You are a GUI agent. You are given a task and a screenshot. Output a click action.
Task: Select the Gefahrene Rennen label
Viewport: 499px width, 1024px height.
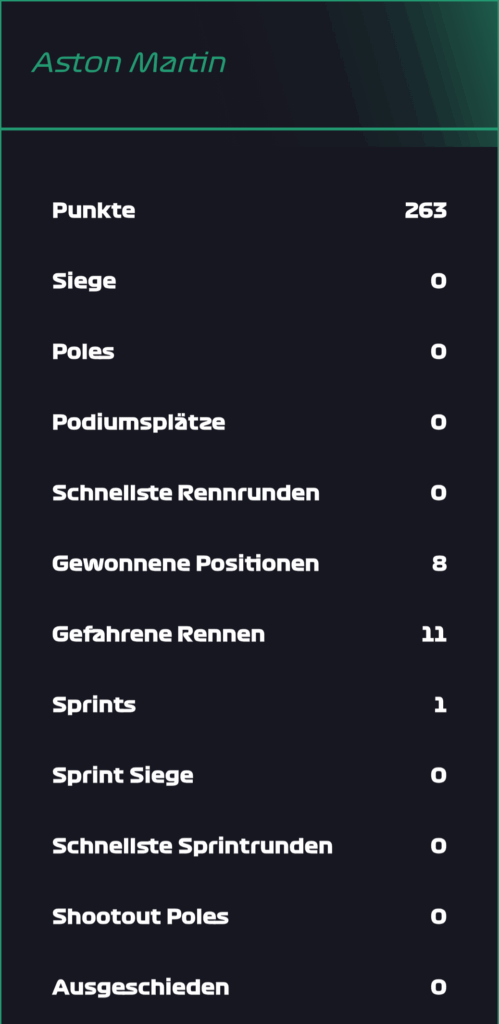pyautogui.click(x=159, y=634)
